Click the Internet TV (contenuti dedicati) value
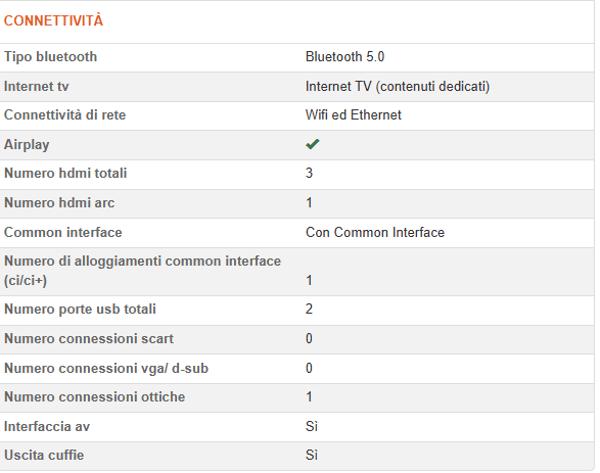Screen dimensions: 600x473 pos(398,86)
